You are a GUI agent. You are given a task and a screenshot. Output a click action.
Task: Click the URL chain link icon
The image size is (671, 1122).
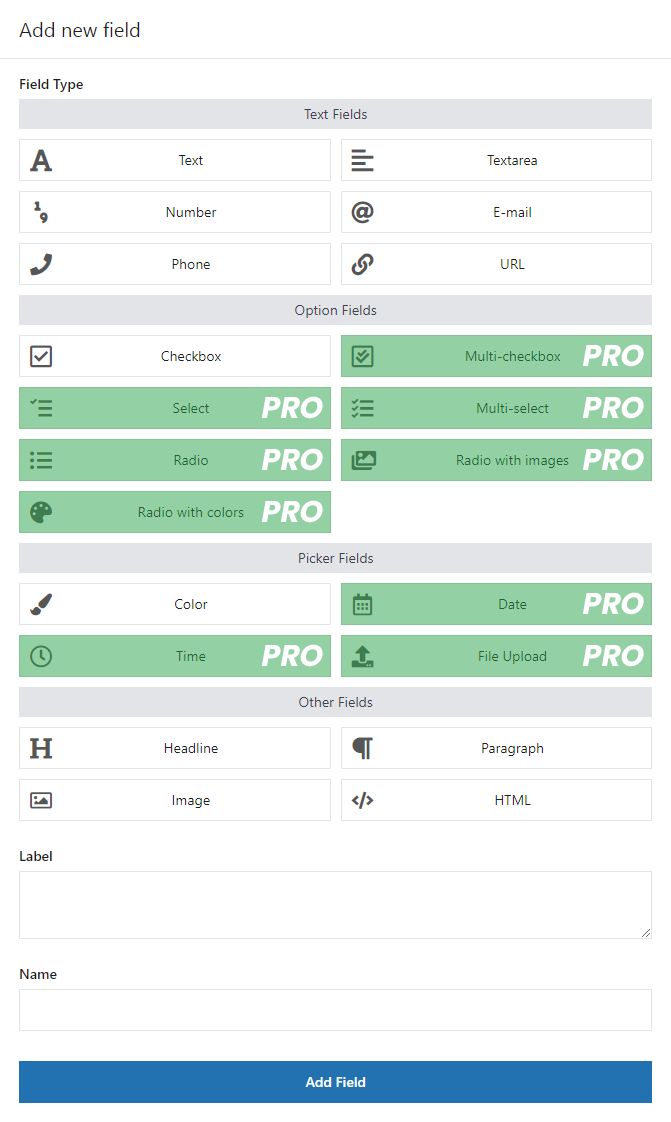pos(362,264)
